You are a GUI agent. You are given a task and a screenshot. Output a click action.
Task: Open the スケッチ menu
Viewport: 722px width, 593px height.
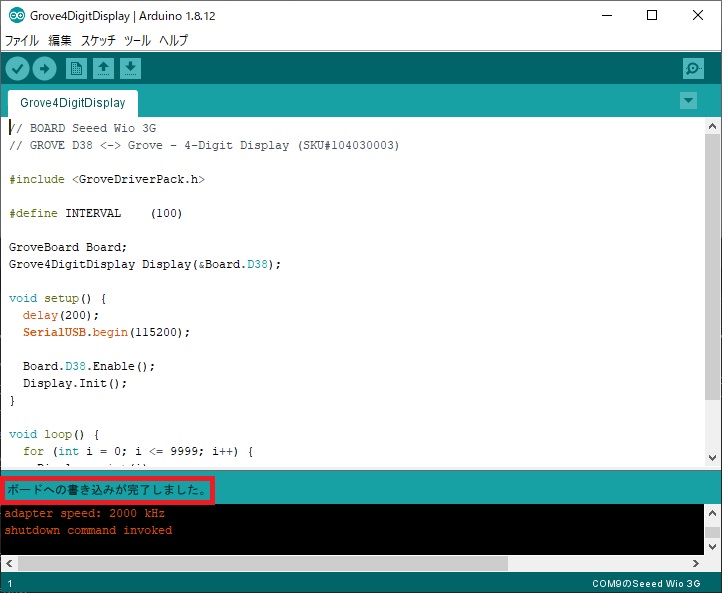point(98,41)
